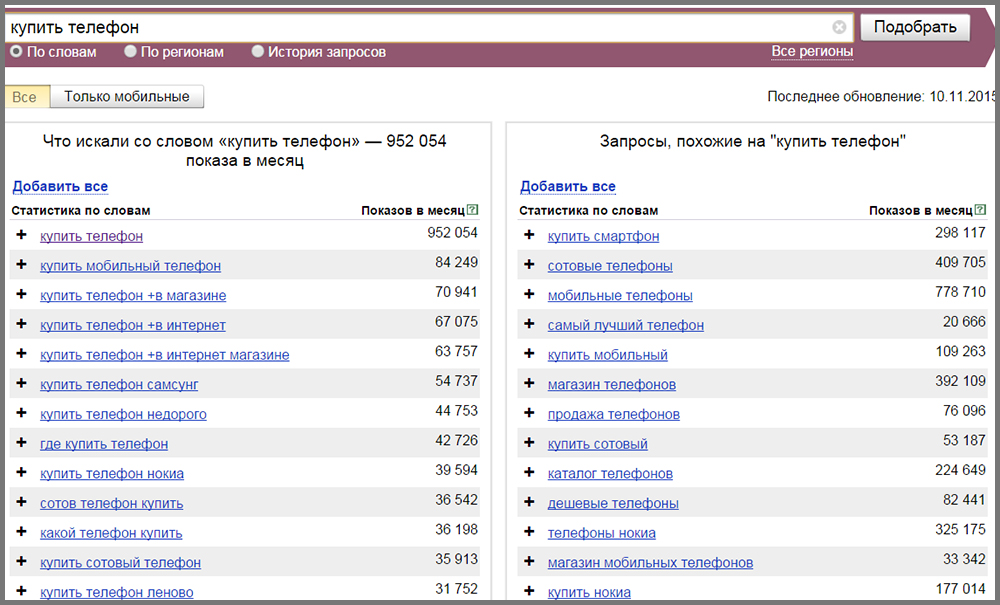The image size is (1000, 605).
Task: Add «купить телефон самсунг» using its plus icon
Action: click(x=21, y=384)
